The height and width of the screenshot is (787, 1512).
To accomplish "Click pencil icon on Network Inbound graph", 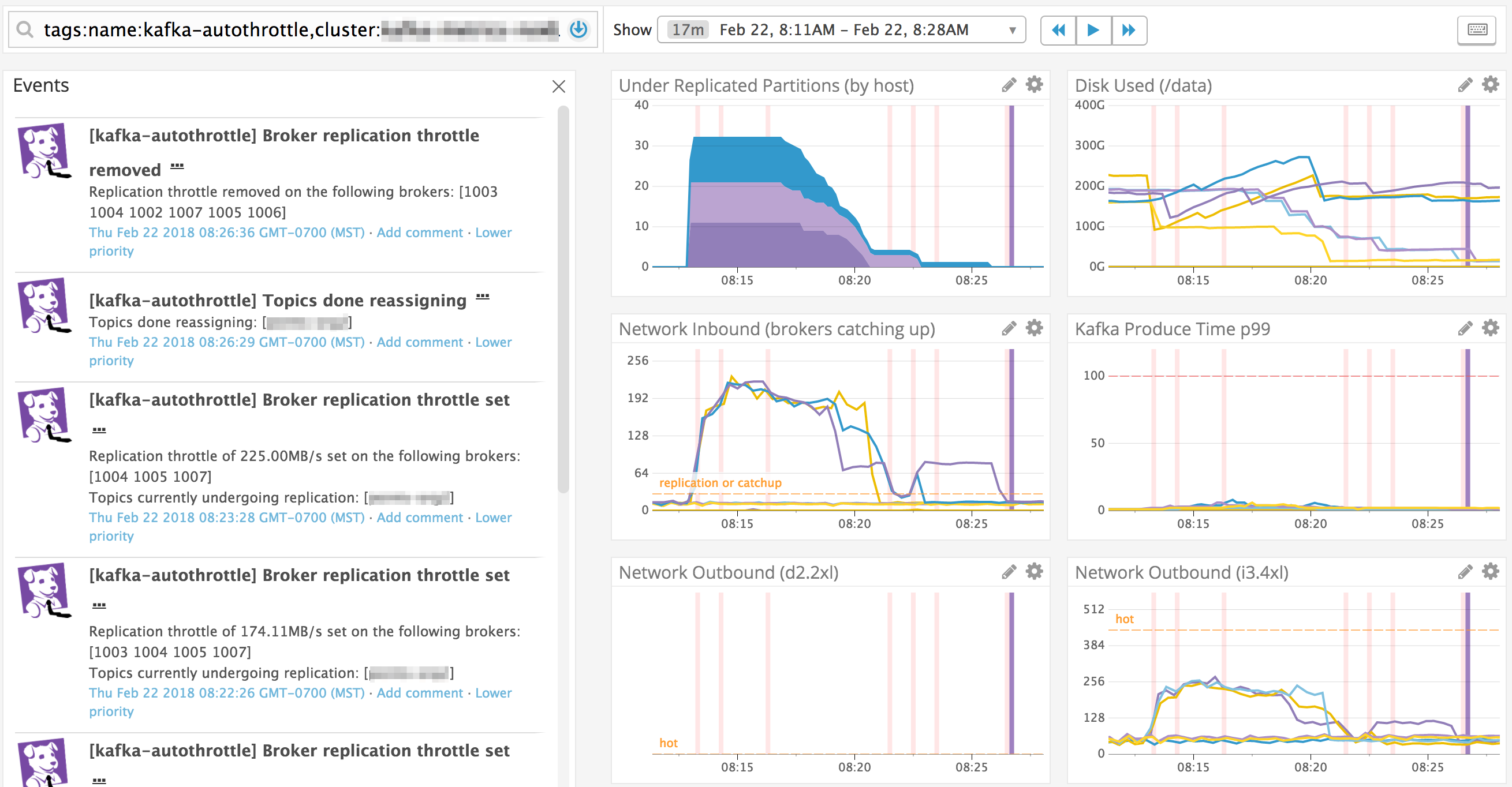I will [x=1009, y=329].
